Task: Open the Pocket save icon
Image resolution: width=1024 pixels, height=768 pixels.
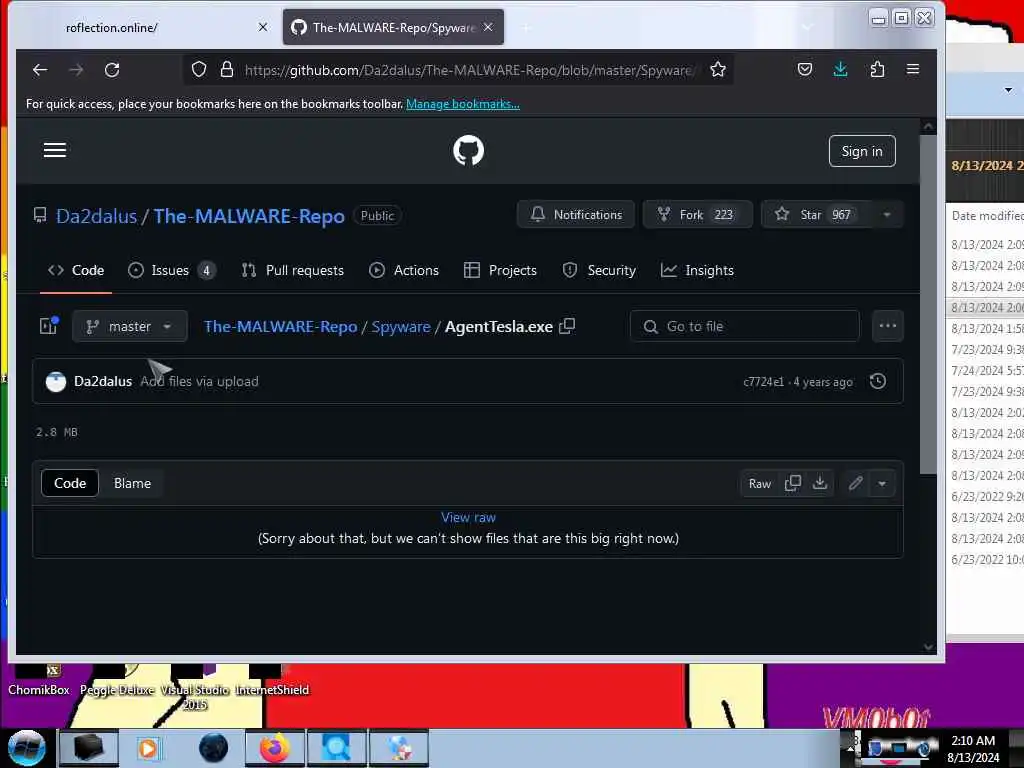Action: (805, 69)
